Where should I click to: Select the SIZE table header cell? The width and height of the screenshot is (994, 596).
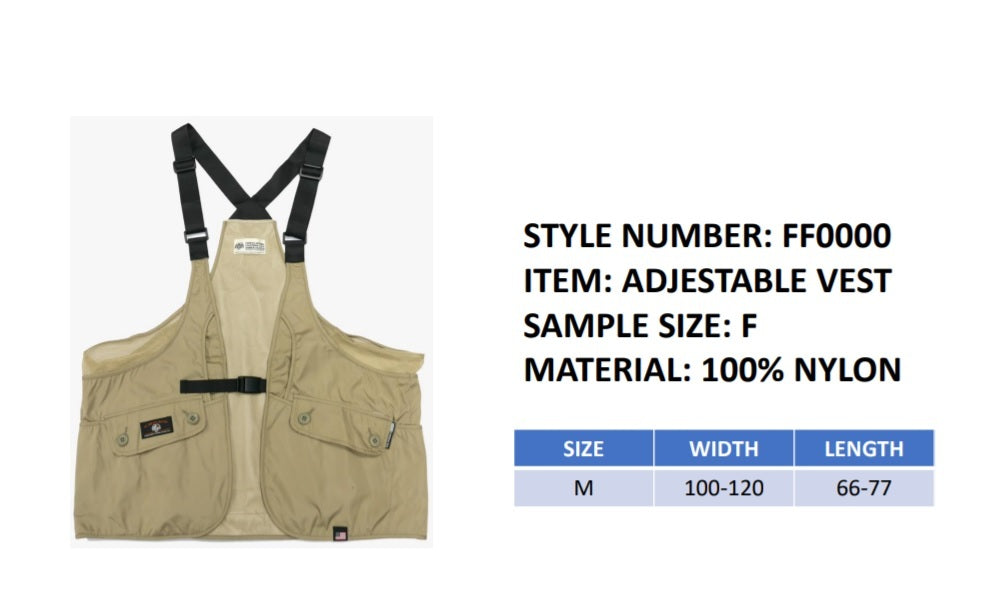583,448
